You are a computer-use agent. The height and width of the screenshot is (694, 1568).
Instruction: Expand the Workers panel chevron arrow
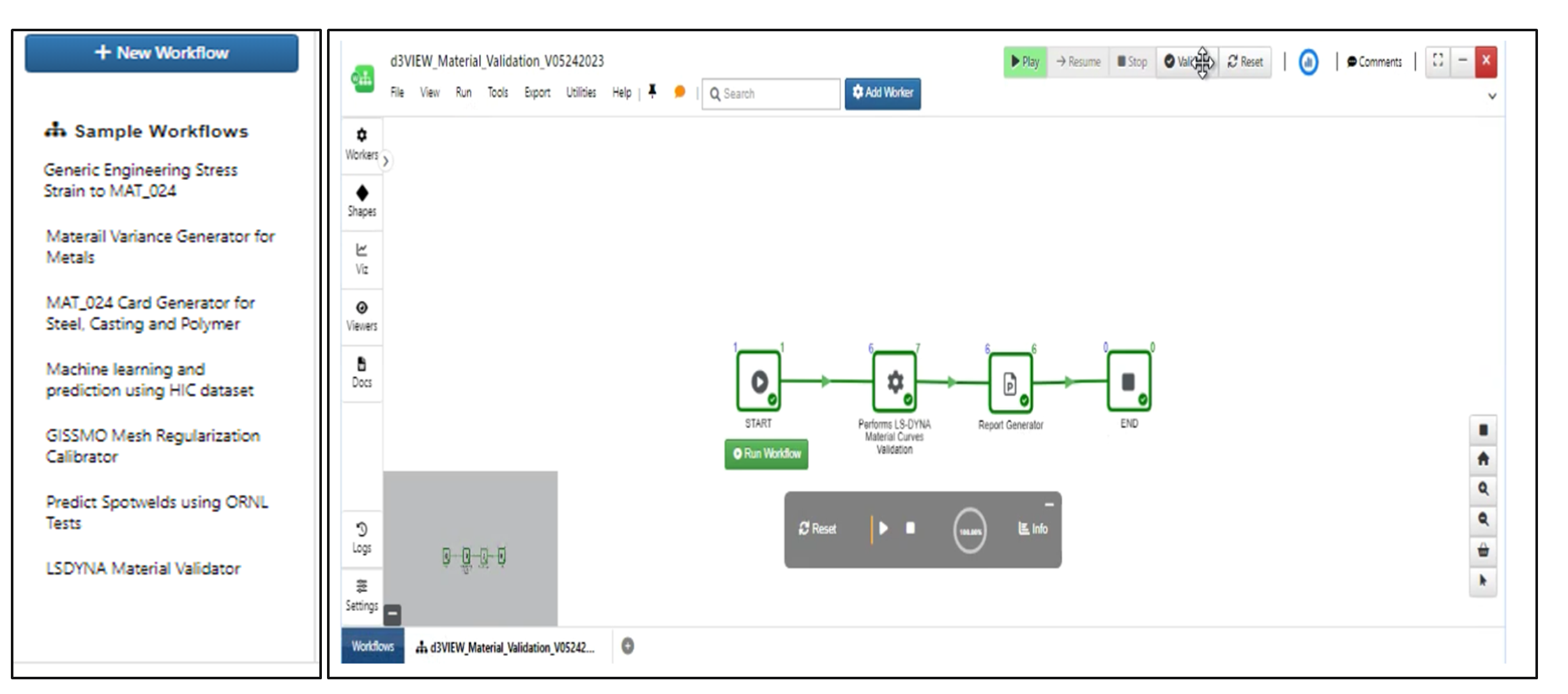pos(386,162)
